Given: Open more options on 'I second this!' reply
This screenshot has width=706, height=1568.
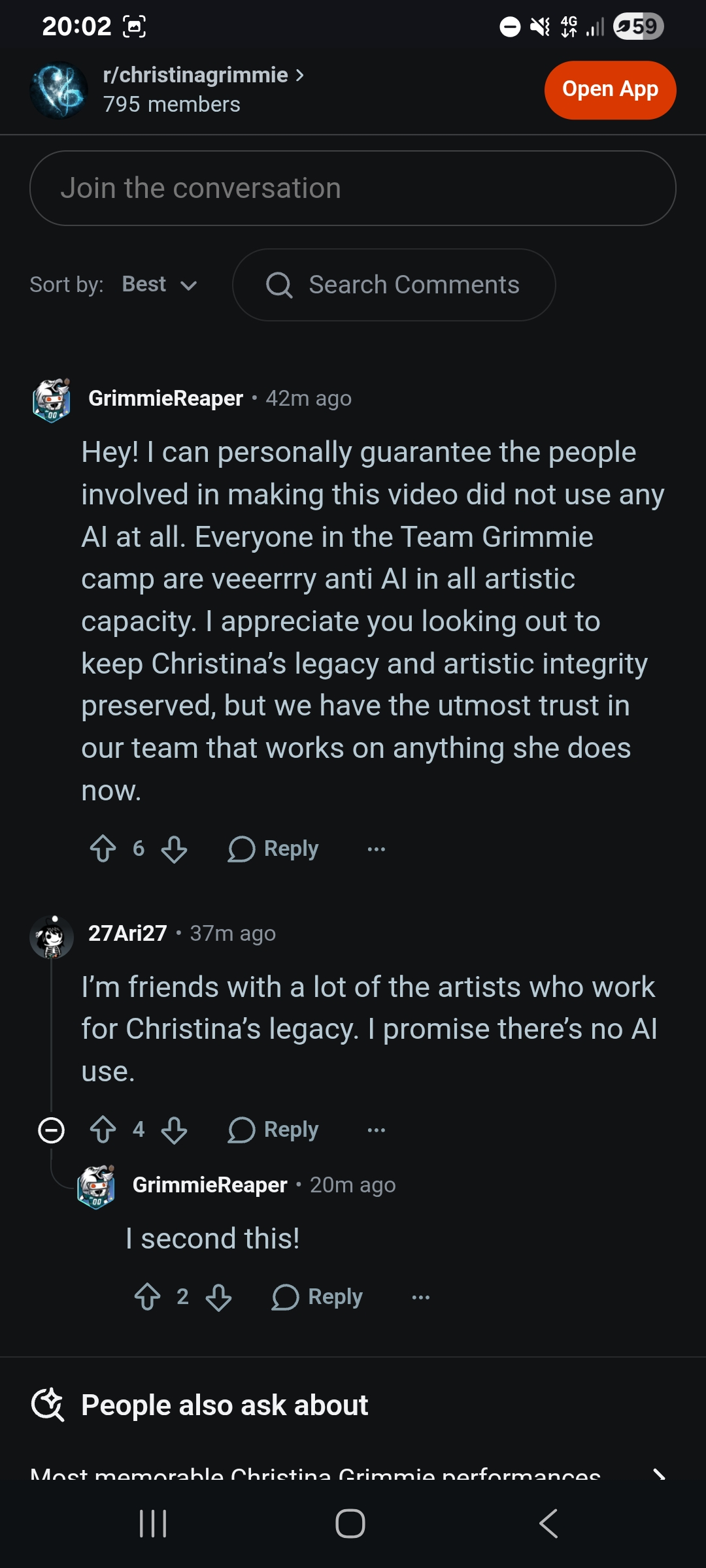Looking at the screenshot, I should (x=421, y=1297).
